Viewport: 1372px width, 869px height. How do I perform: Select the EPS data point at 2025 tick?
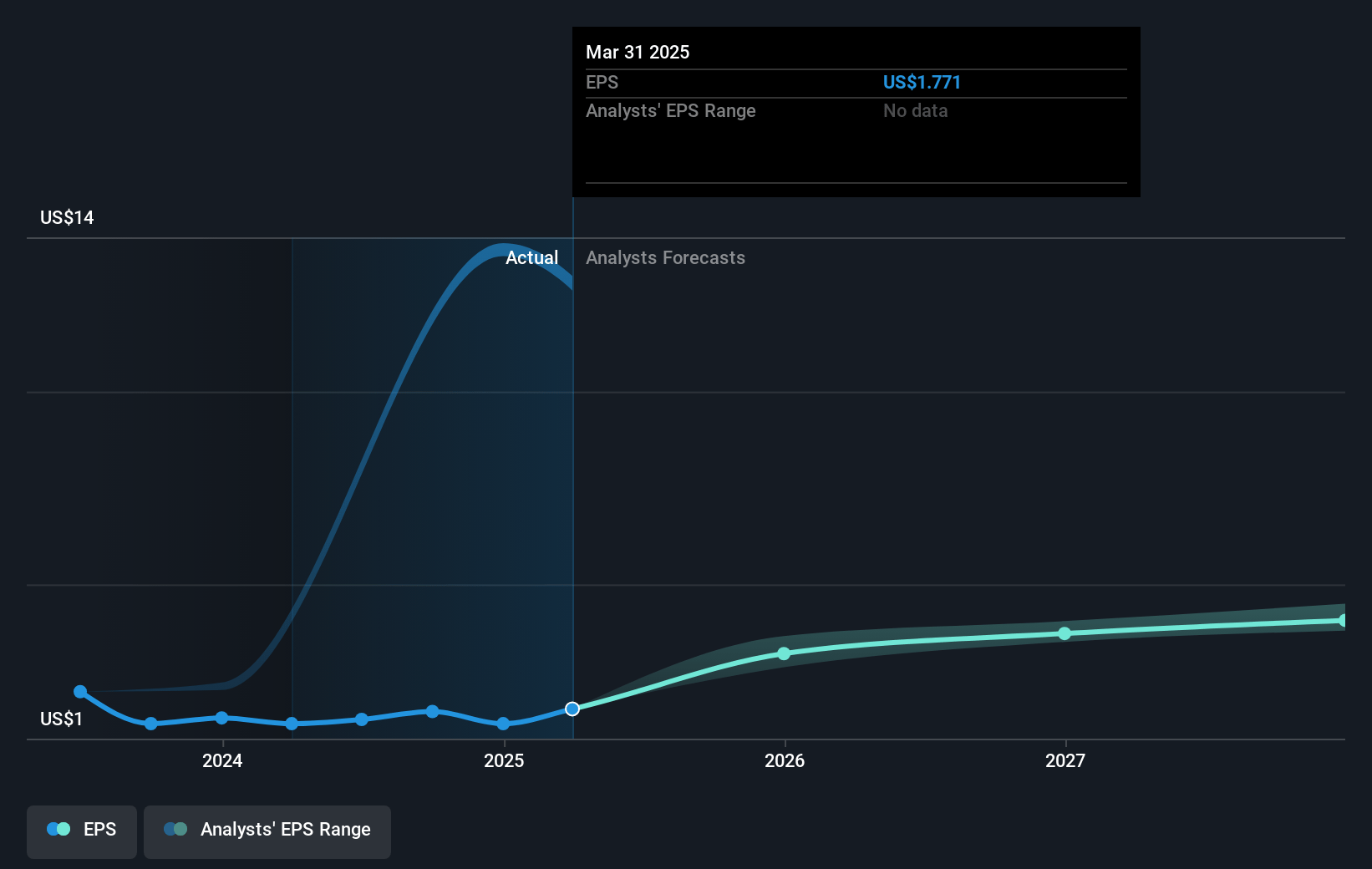coord(503,724)
